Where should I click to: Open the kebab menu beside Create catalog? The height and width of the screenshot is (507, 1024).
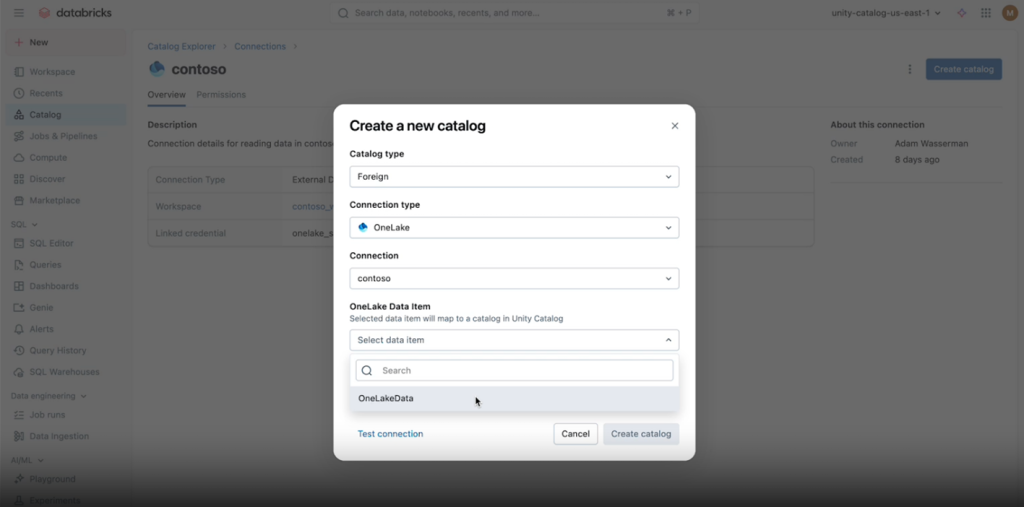click(x=909, y=69)
